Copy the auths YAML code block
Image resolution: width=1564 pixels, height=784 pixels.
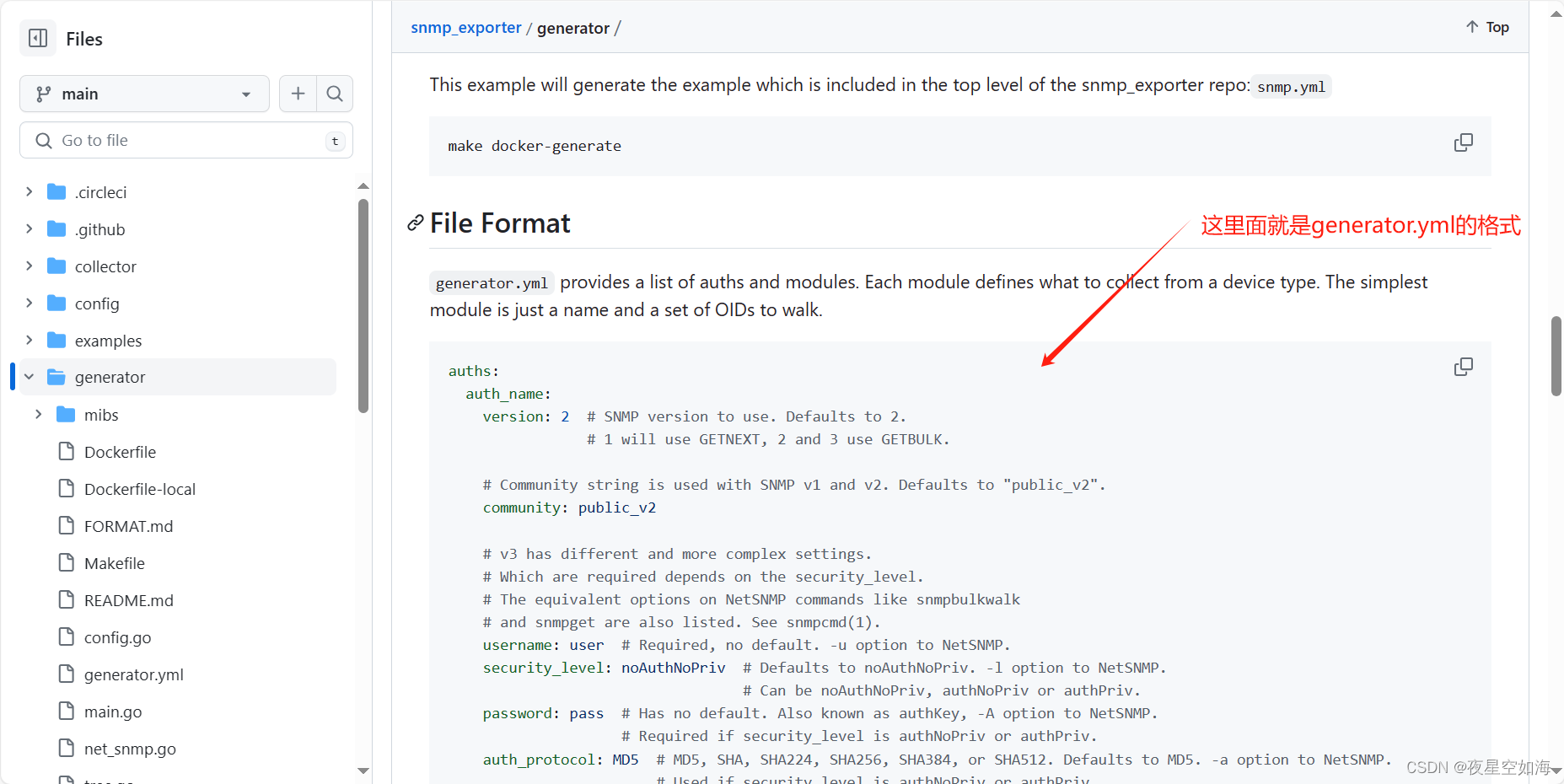[1463, 367]
